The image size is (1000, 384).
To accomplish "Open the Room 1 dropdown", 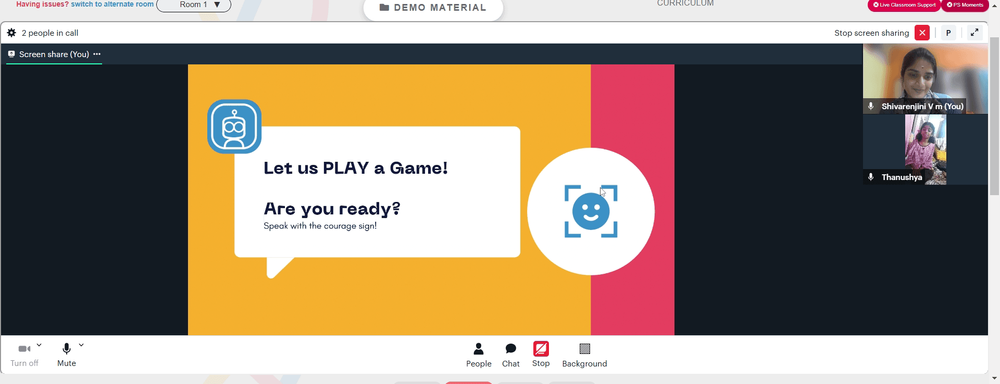I will [x=194, y=5].
